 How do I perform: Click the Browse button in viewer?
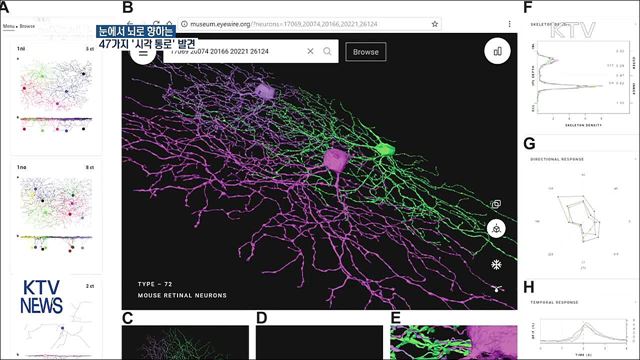pos(366,52)
